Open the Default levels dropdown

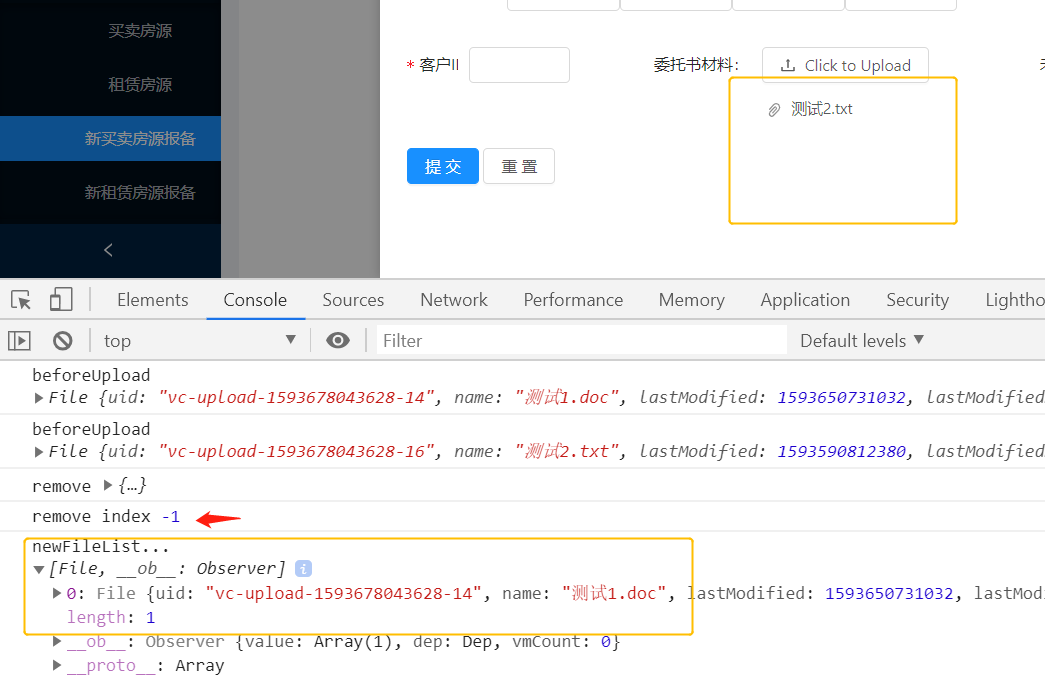tap(861, 340)
